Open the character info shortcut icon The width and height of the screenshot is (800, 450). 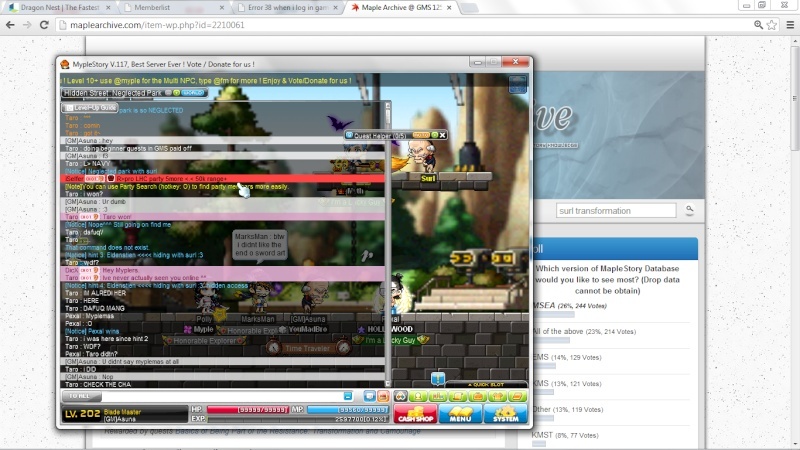coord(418,396)
